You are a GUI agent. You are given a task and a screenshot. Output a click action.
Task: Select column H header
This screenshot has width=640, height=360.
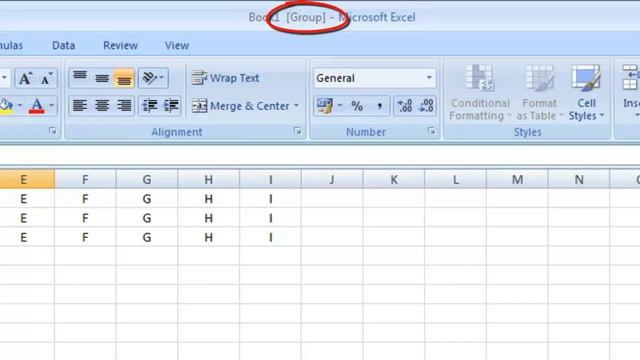click(209, 179)
